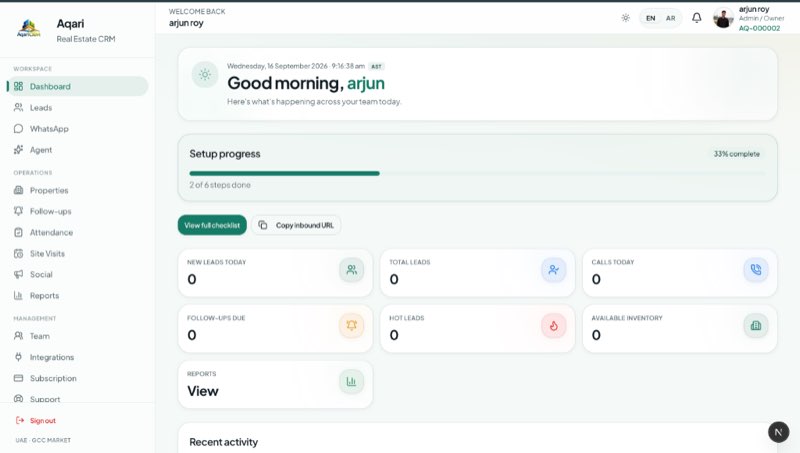This screenshot has height=453, width=800.
Task: Click the Properties building icon in the sidebar
Action: click(x=18, y=190)
